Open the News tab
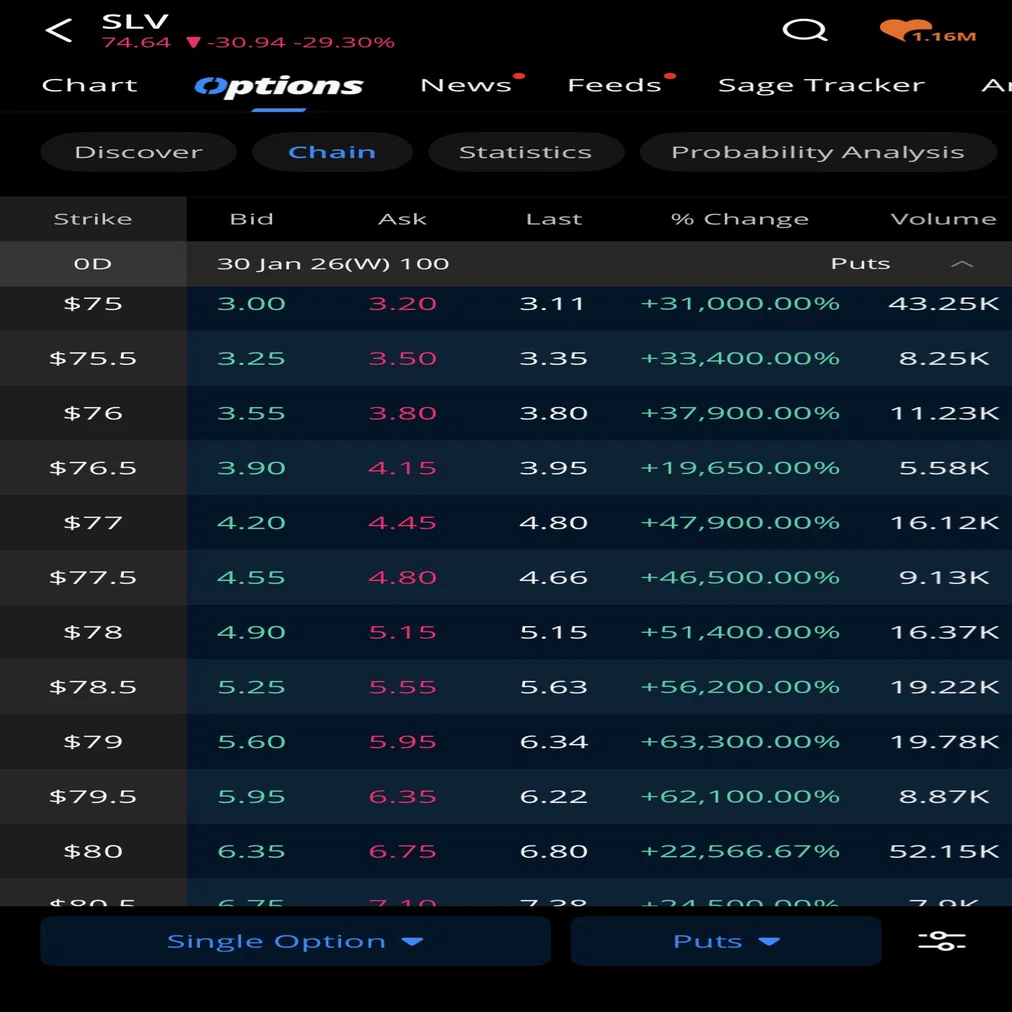 point(466,85)
